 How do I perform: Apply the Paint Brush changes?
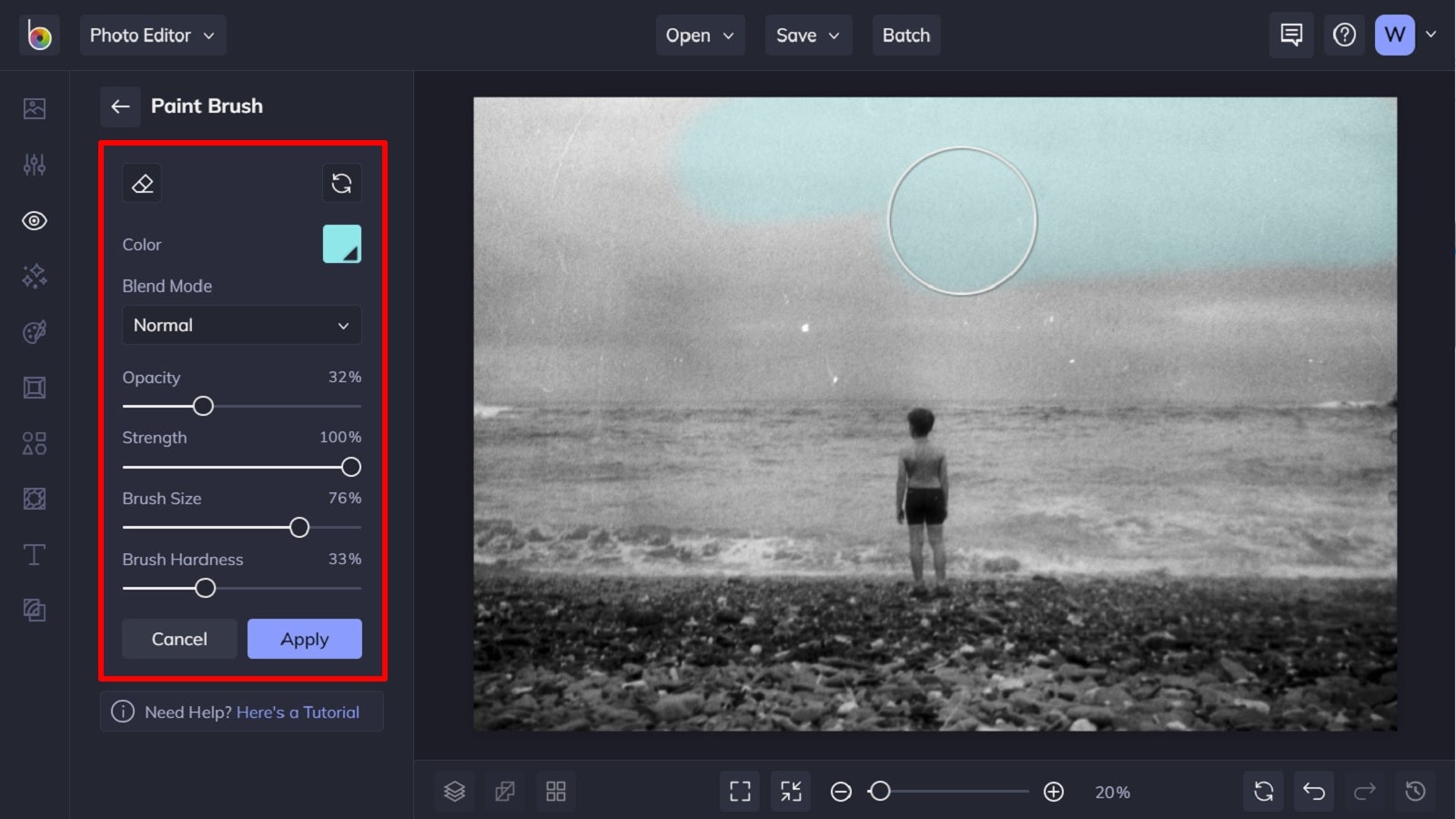[304, 638]
